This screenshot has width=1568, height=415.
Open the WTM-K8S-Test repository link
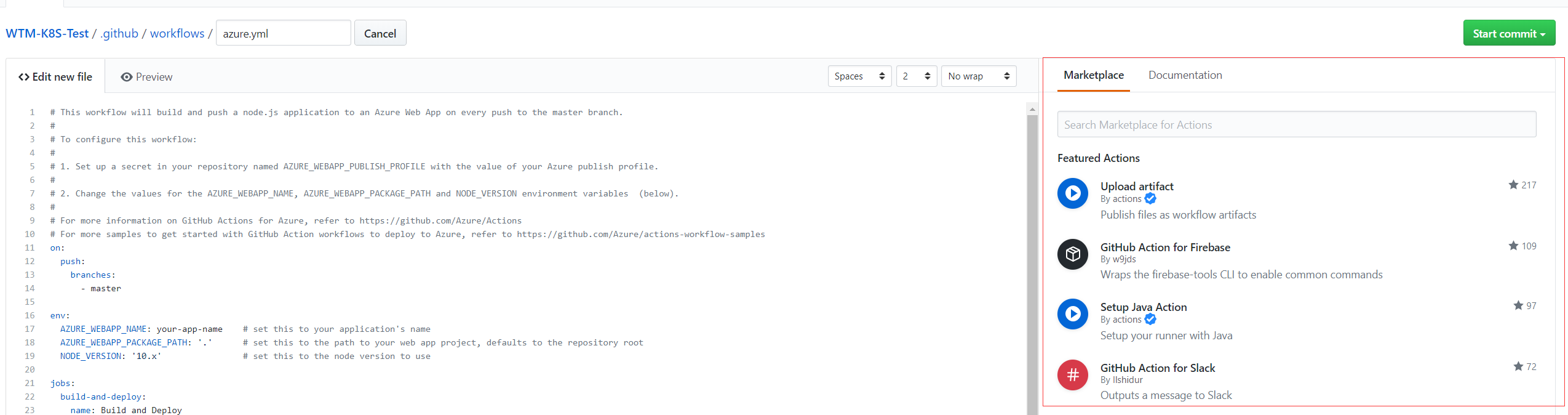point(47,33)
